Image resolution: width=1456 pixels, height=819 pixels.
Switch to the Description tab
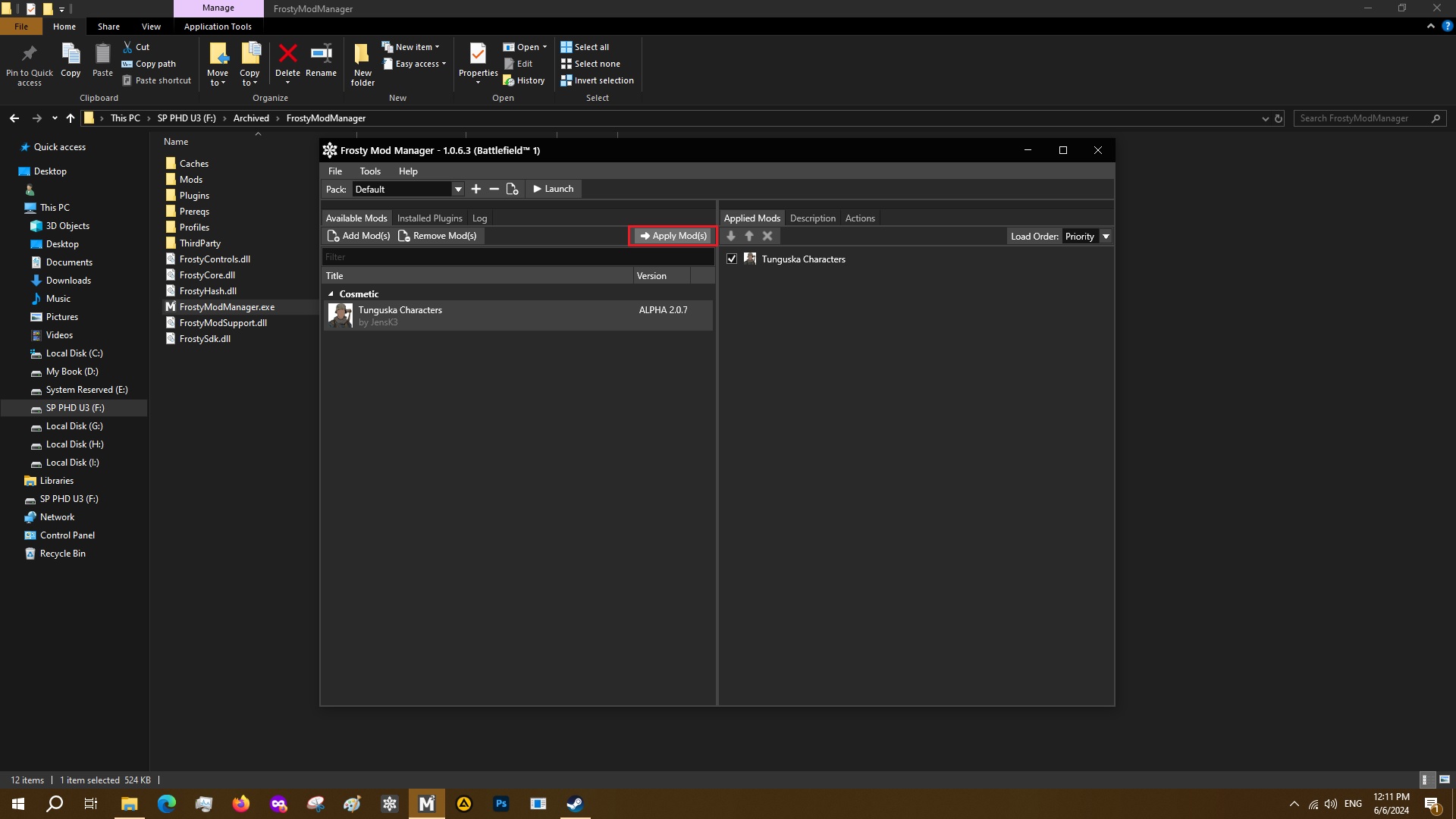(812, 218)
